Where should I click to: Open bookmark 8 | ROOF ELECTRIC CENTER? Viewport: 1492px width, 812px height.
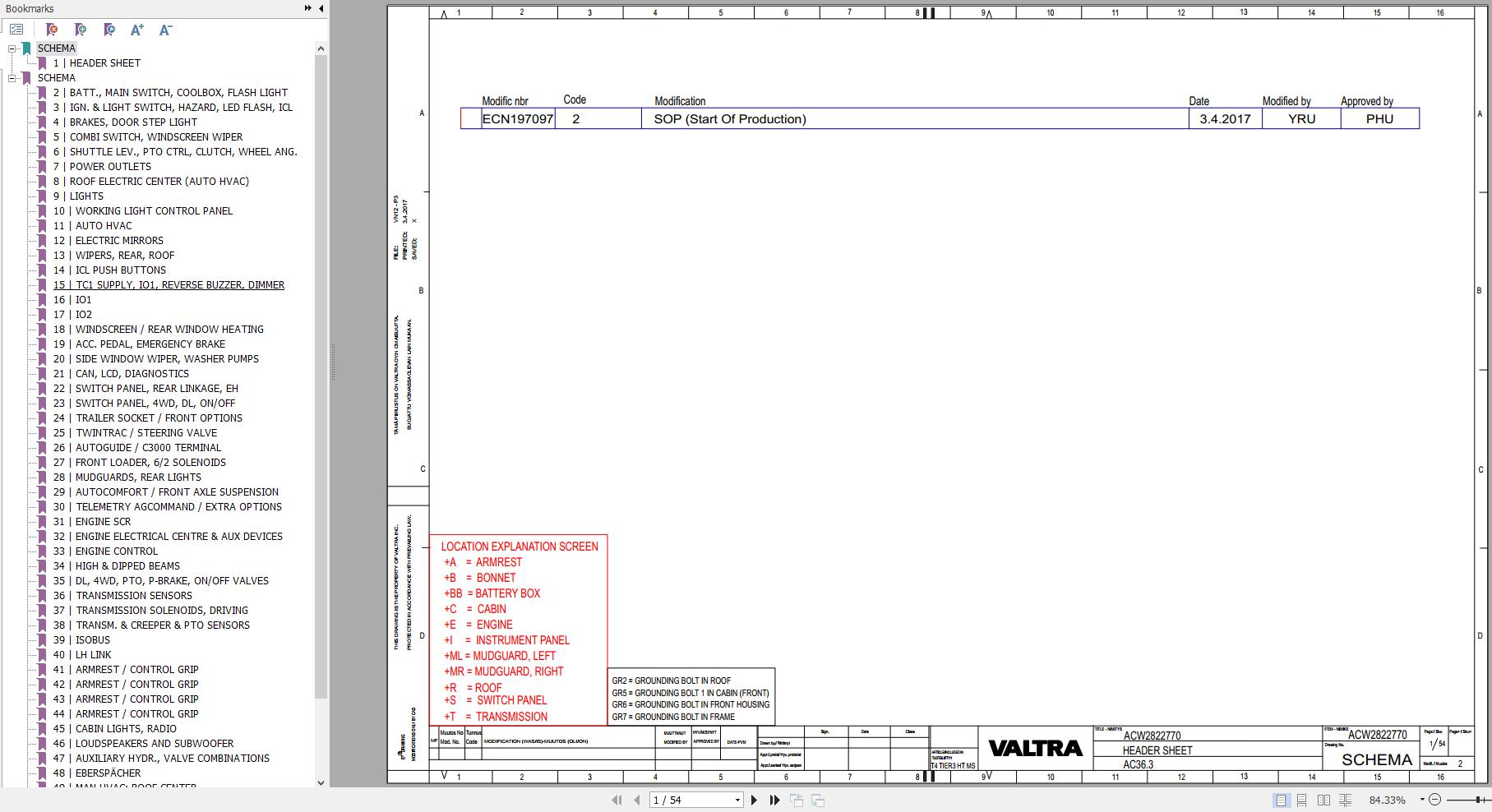150,182
